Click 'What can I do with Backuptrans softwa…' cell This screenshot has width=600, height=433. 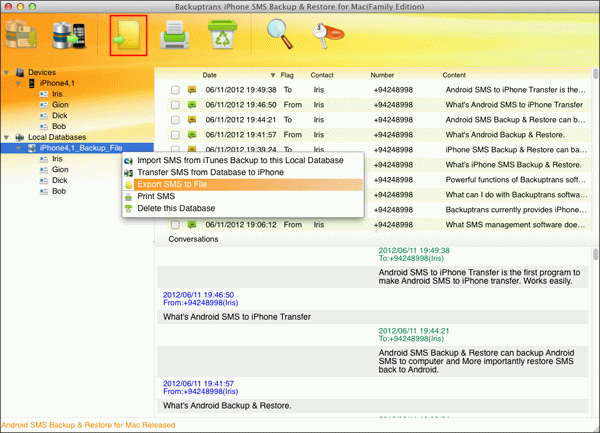tap(516, 195)
